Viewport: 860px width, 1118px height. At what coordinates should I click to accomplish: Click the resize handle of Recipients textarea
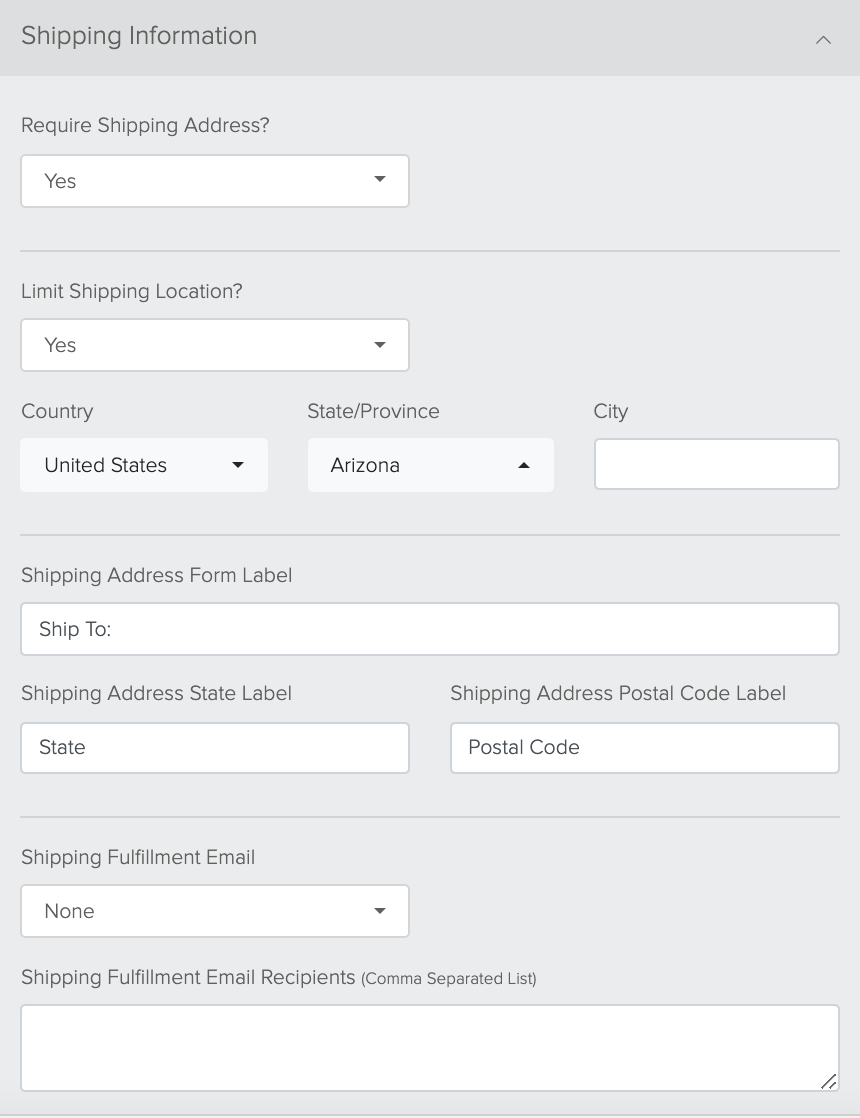point(829,1082)
